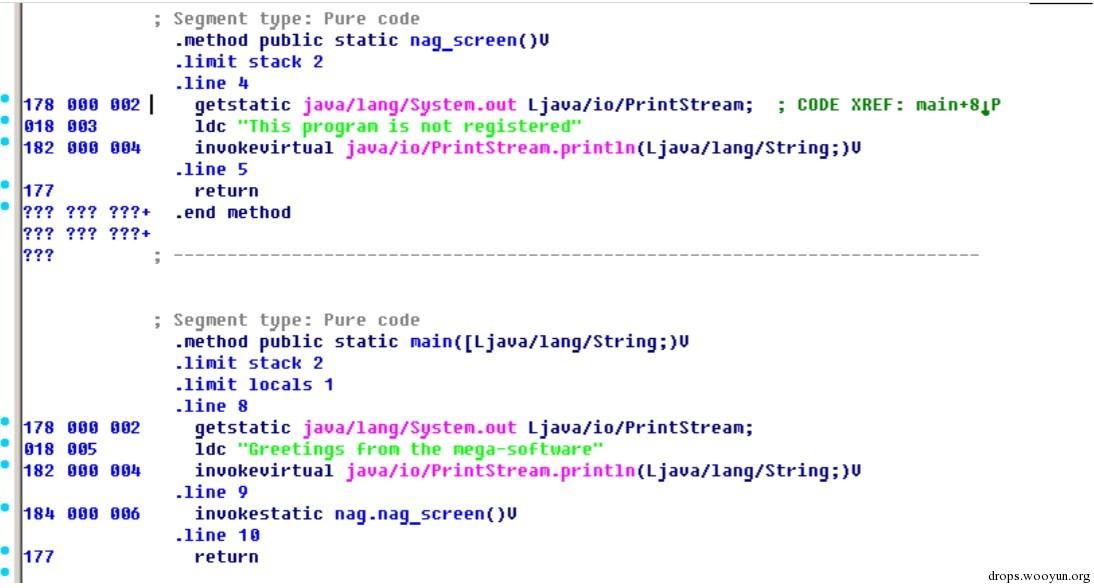Screen dimensions: 1094x588
Task: Click breakpoint dot beside ".end method" line
Action: point(5,206)
